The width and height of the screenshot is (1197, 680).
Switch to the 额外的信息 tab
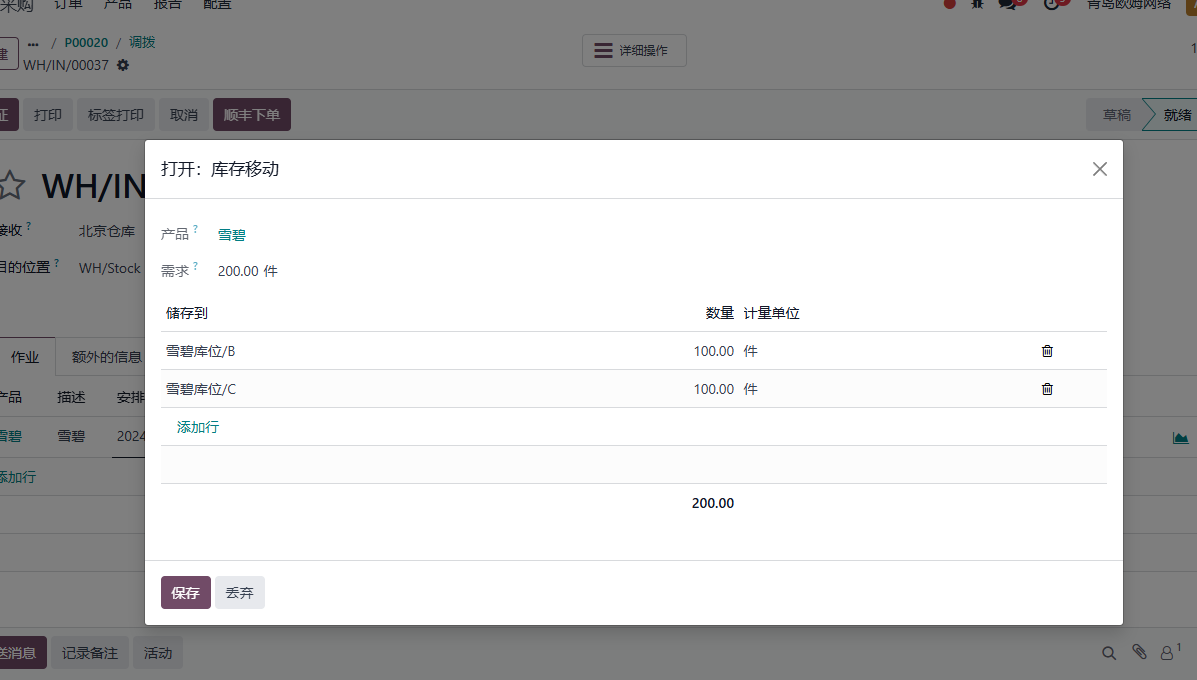click(106, 357)
